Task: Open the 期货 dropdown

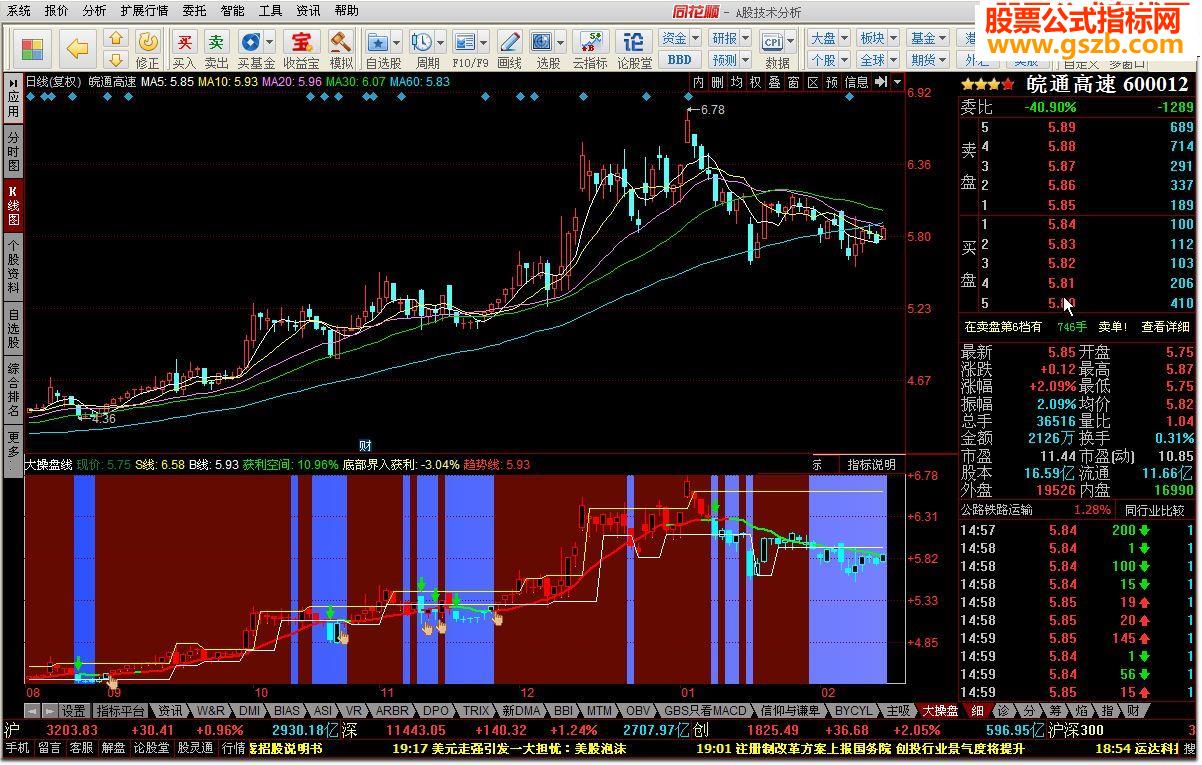Action: [x=928, y=59]
